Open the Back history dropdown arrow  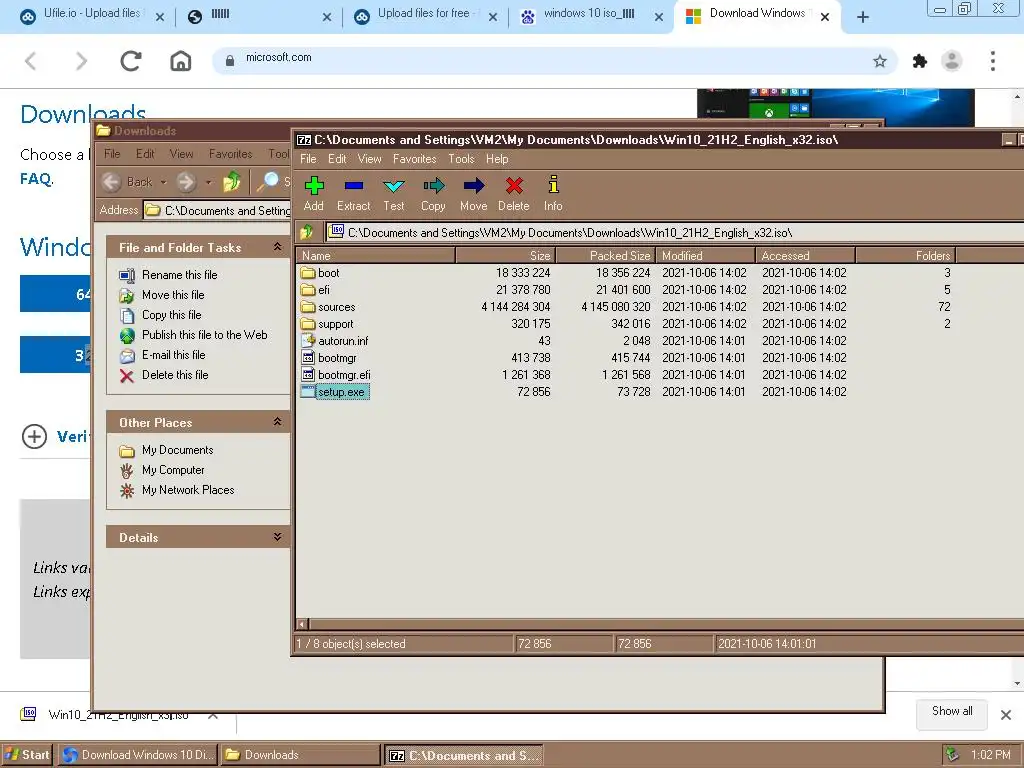(163, 182)
